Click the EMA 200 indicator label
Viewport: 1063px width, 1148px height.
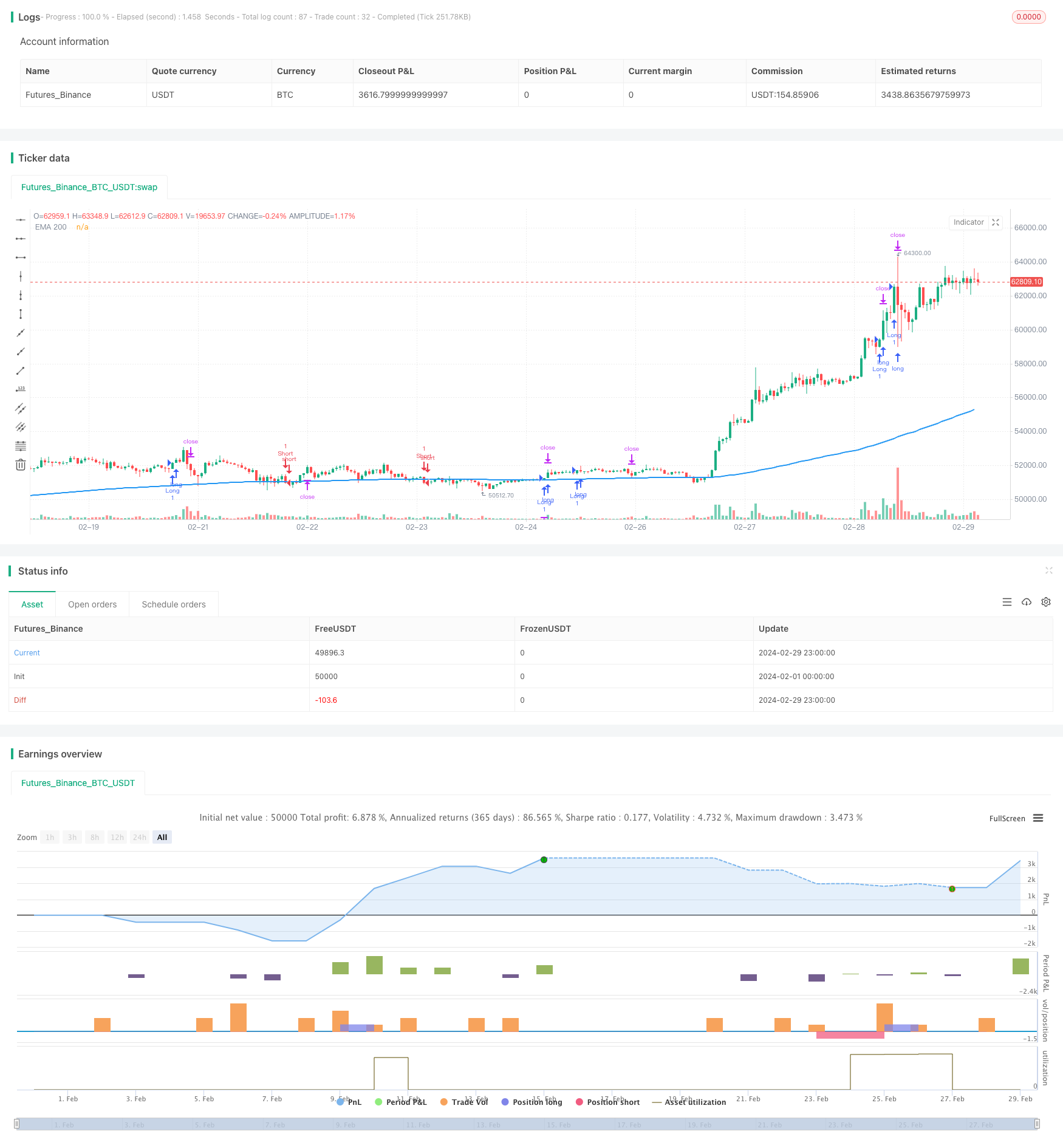tap(51, 227)
